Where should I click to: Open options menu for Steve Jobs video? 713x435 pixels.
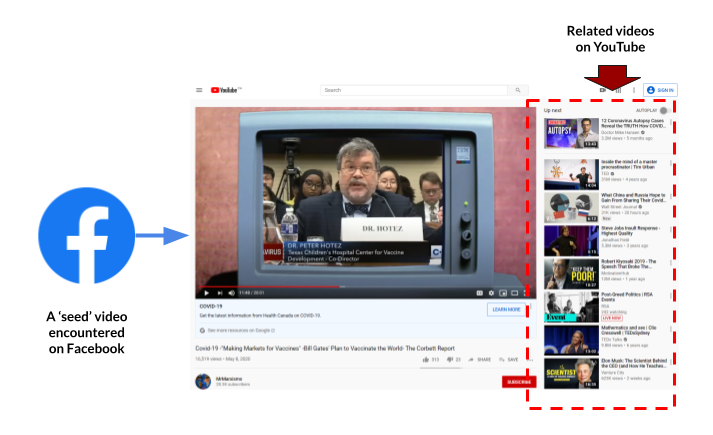click(671, 230)
